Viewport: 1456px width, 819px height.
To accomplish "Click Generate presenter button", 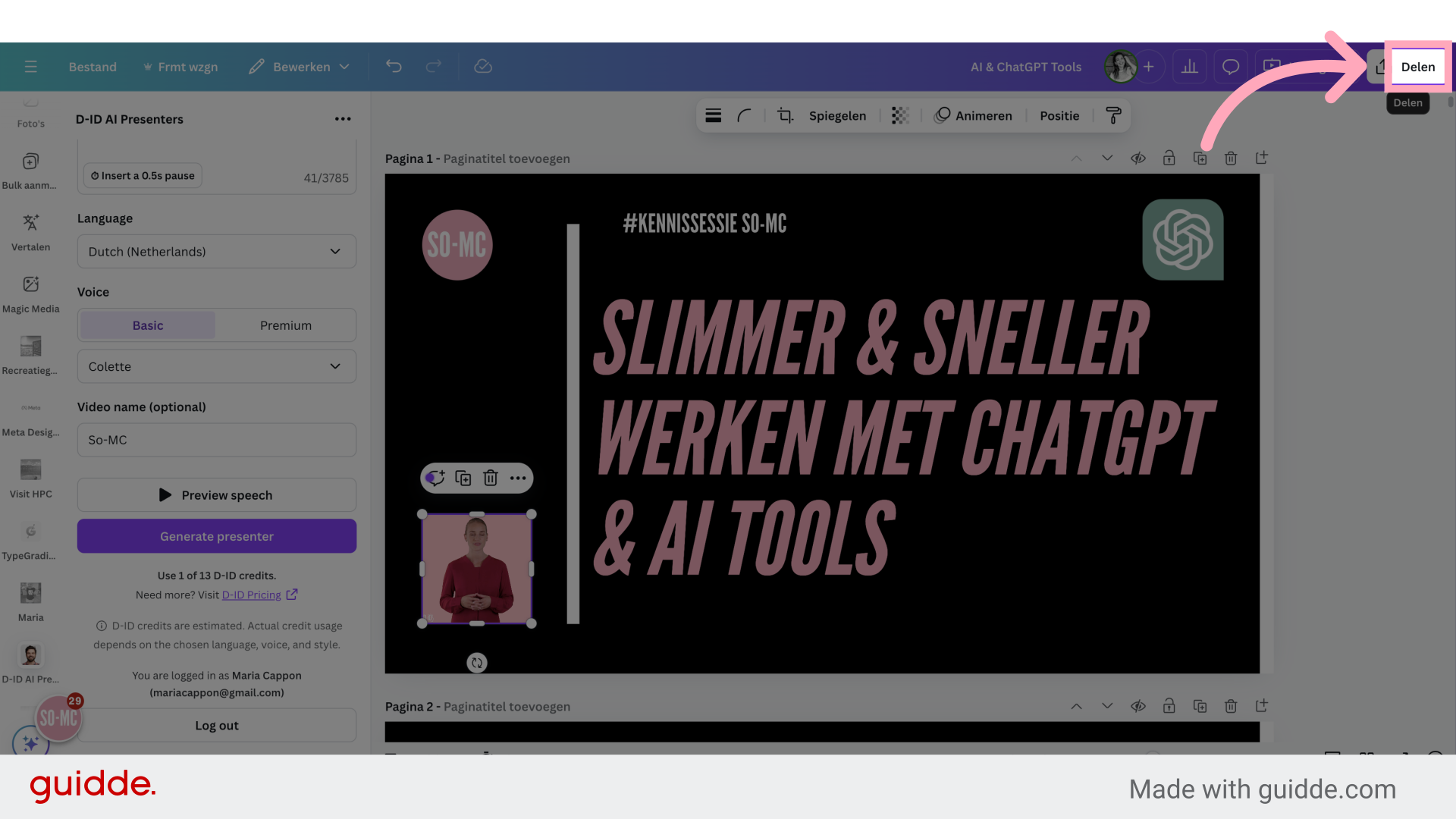I will 216,536.
